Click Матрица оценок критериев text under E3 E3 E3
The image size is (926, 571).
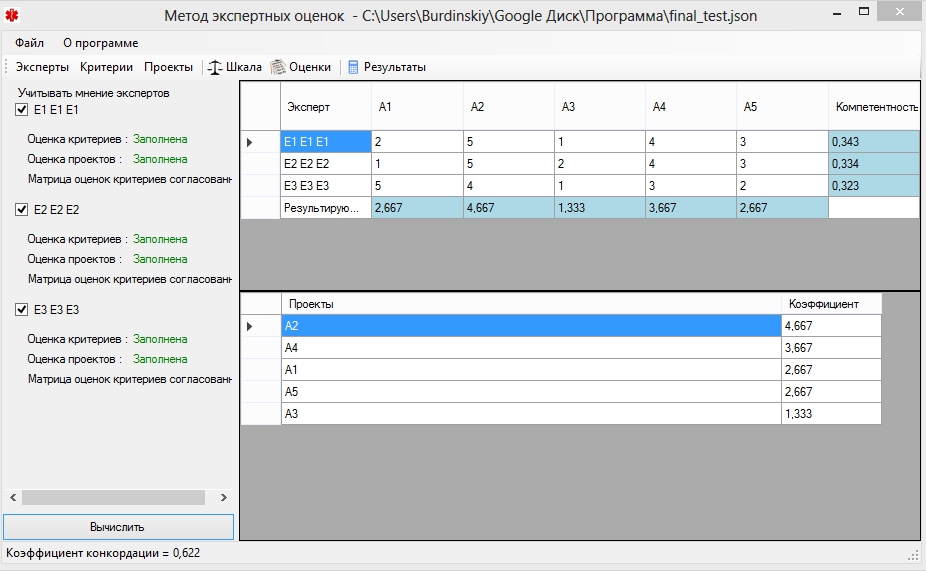[129, 379]
